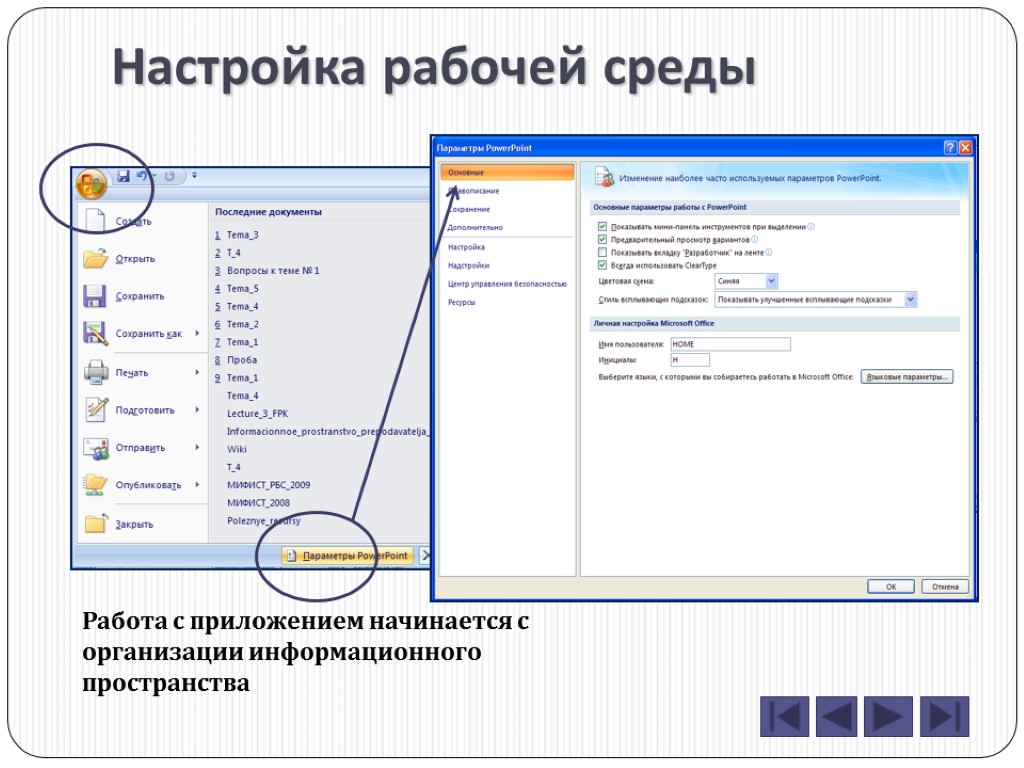Go to the next slide arrow button

888,716
